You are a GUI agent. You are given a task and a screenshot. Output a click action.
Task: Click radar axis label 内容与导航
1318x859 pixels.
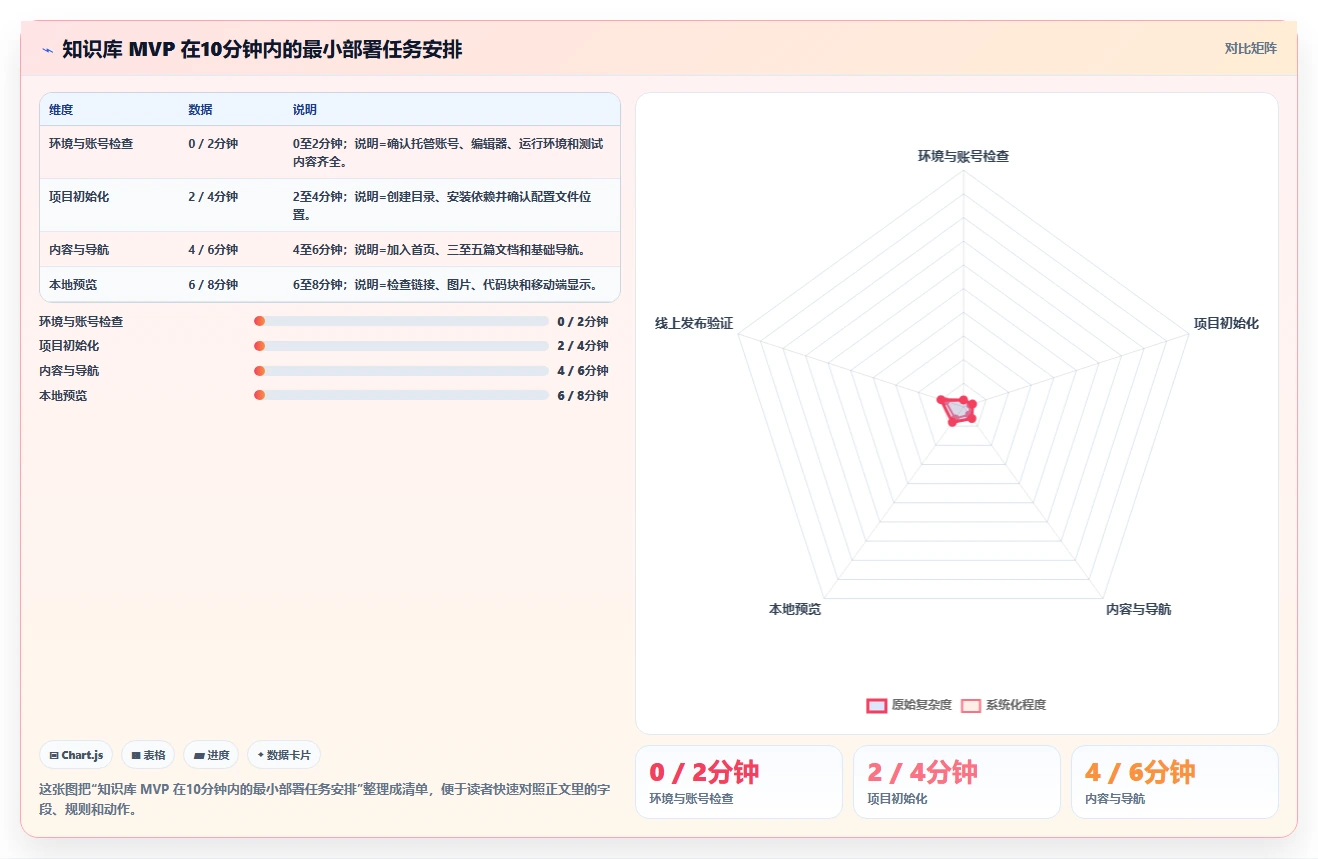(x=1138, y=609)
